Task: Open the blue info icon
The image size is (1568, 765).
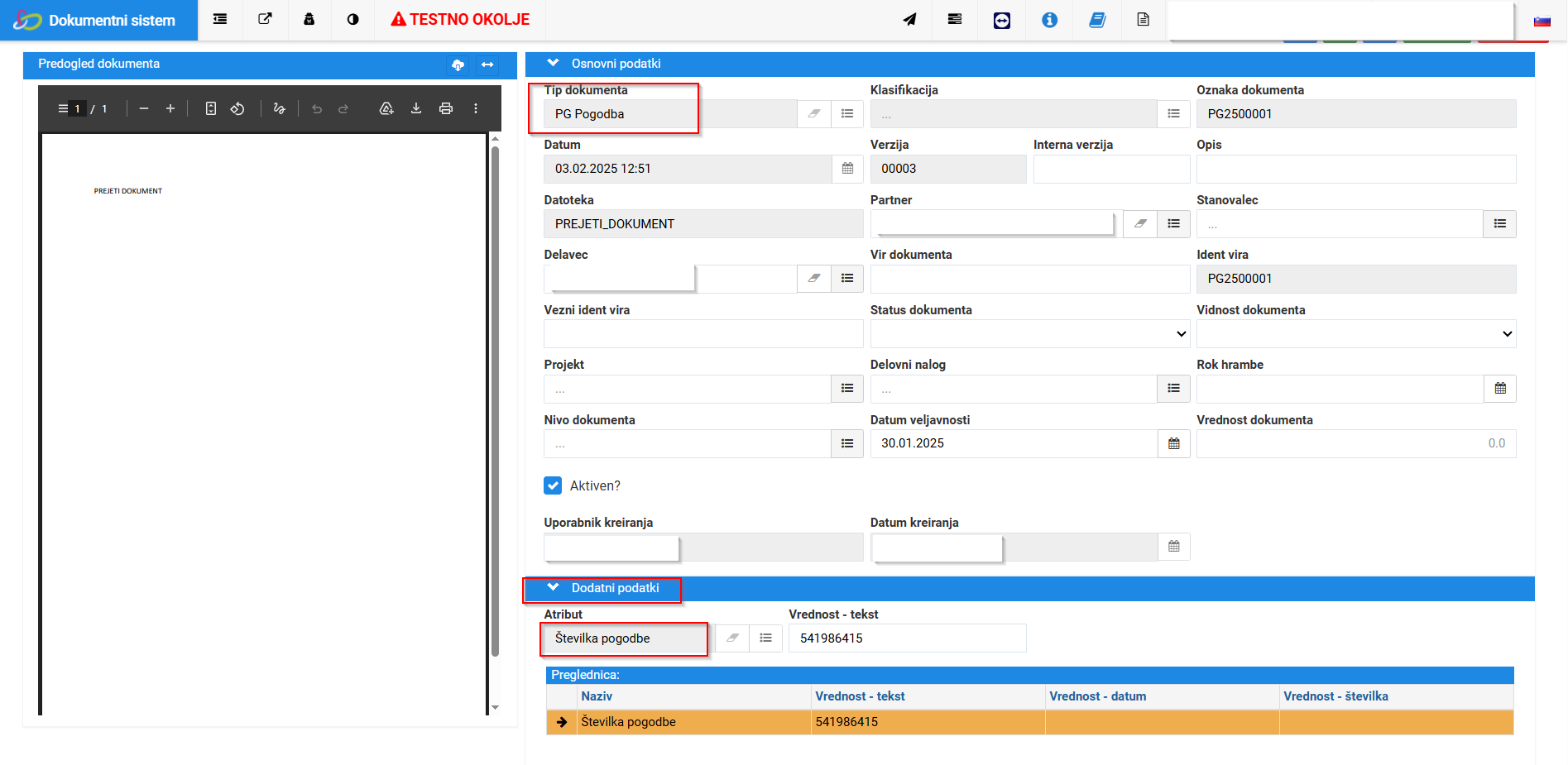Action: coord(1050,20)
